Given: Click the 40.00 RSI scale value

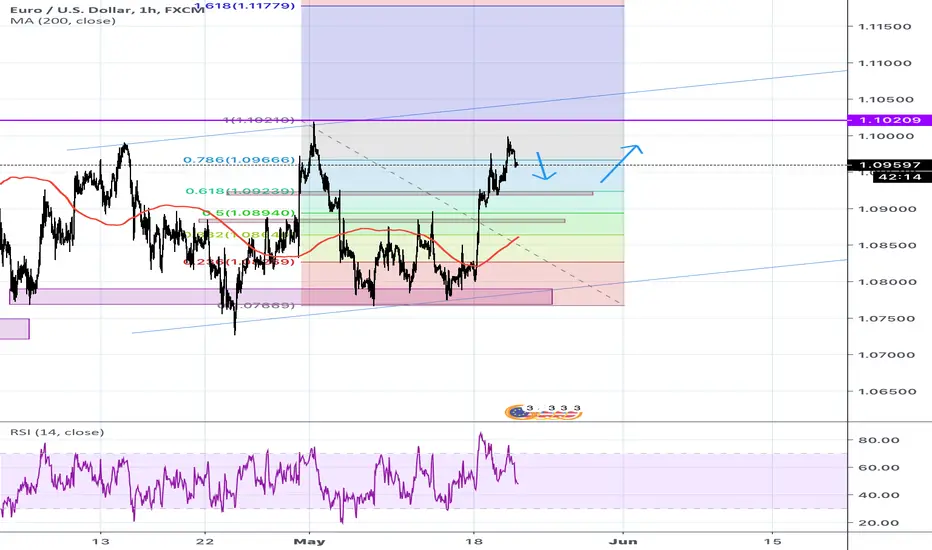Looking at the screenshot, I should click(879, 495).
